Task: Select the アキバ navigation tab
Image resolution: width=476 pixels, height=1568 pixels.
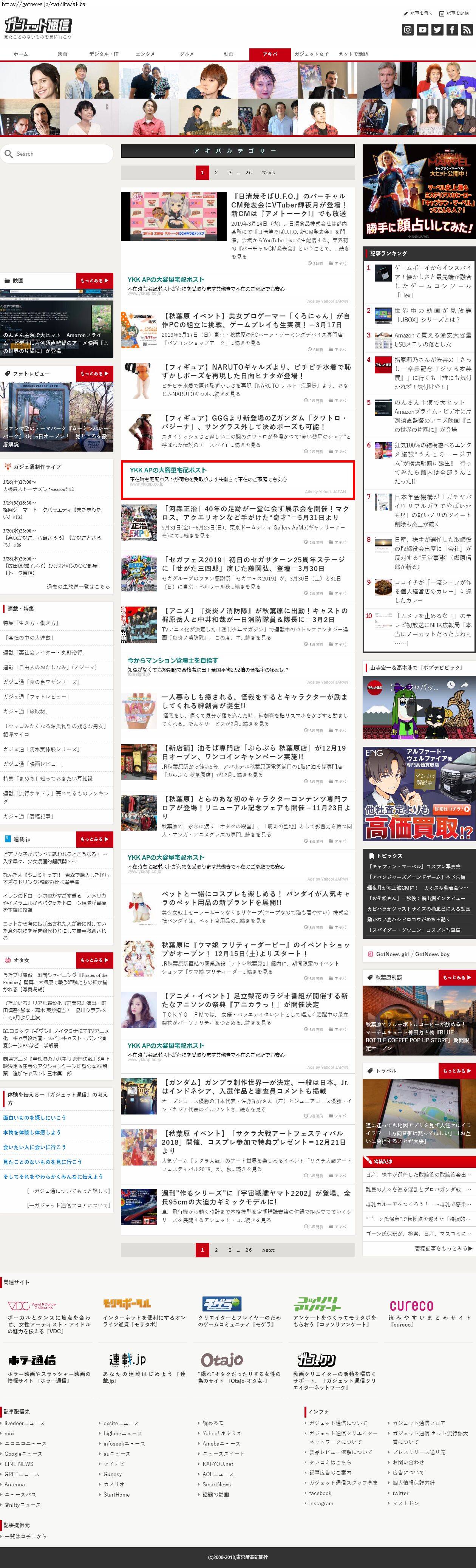Action: (270, 54)
